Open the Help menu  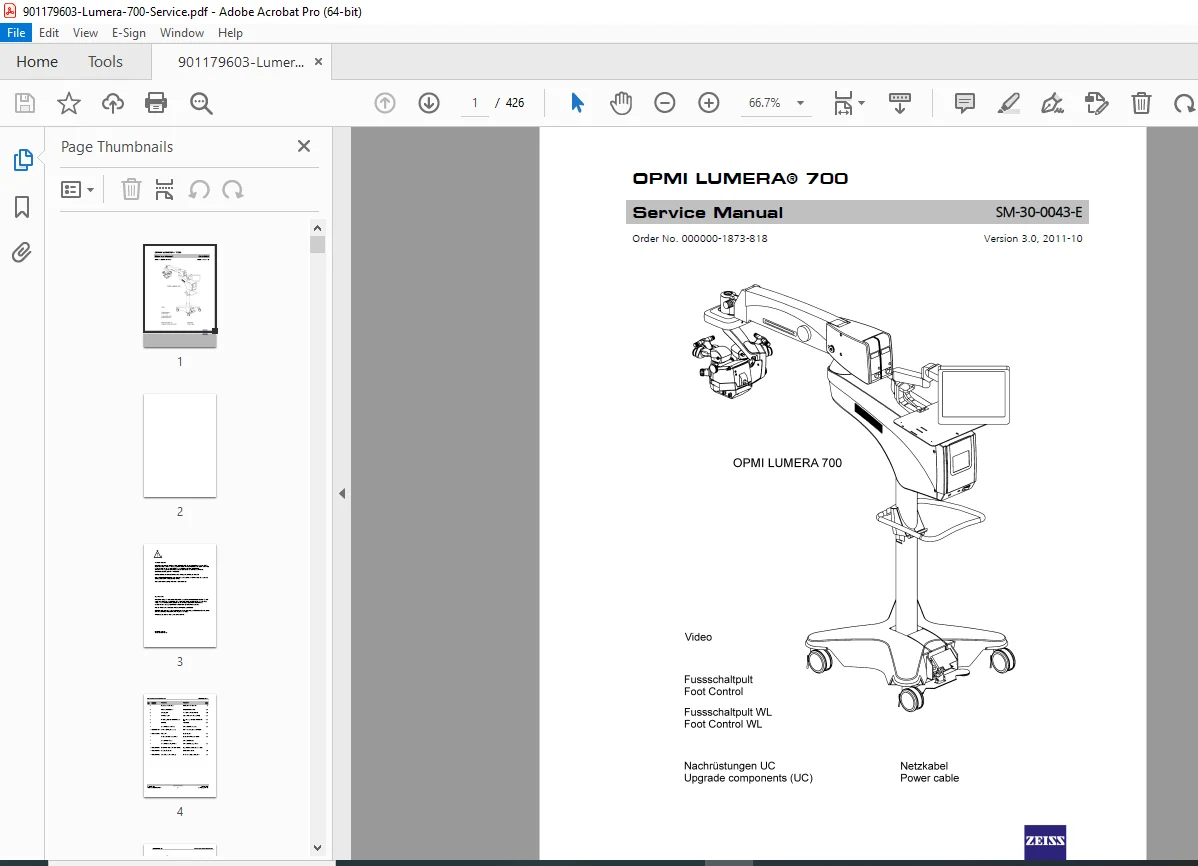coord(230,33)
